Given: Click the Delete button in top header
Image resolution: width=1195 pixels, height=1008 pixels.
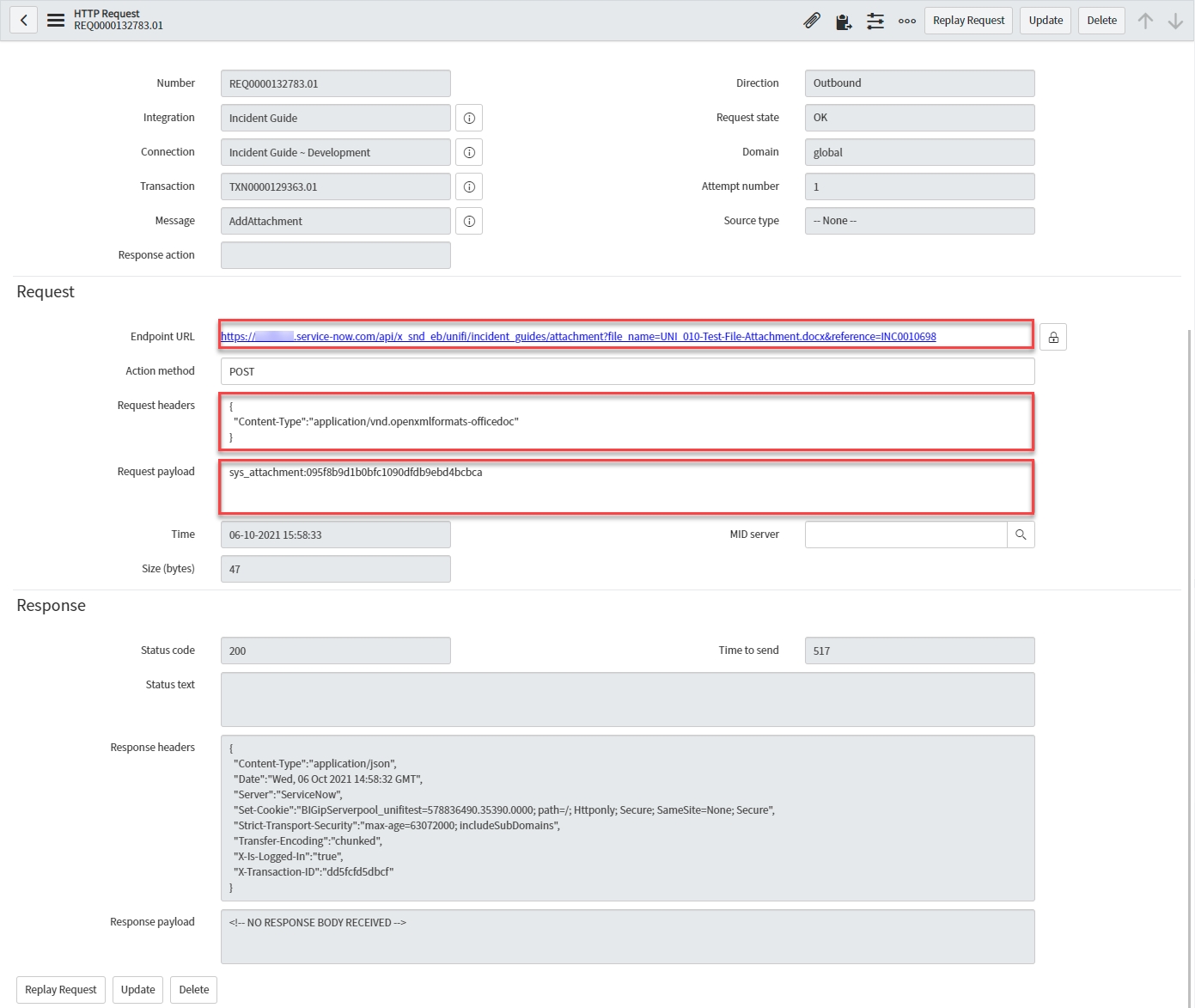Looking at the screenshot, I should [x=1101, y=21].
